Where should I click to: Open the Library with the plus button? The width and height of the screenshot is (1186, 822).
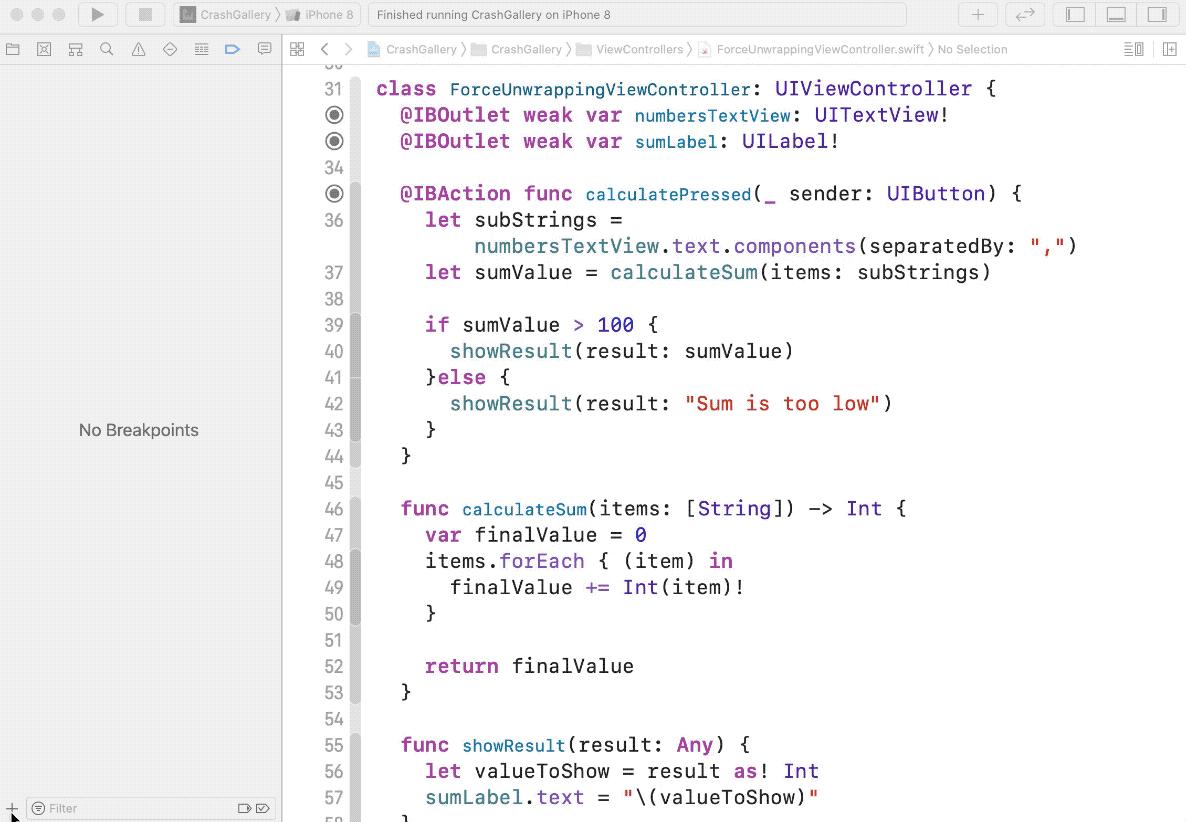click(977, 14)
